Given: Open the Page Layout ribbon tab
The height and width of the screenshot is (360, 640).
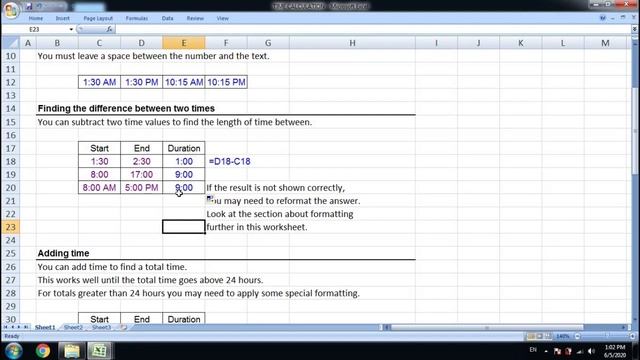Looking at the screenshot, I should coord(98,18).
